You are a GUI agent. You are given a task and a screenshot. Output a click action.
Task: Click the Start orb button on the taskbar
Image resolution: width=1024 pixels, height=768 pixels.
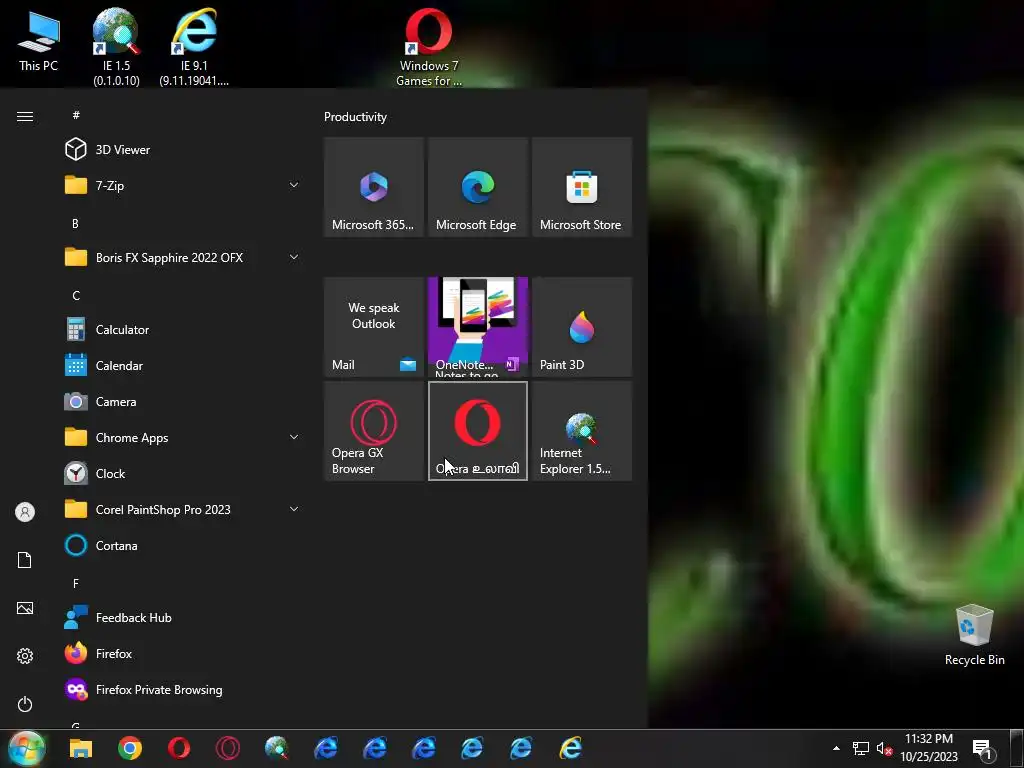point(27,748)
